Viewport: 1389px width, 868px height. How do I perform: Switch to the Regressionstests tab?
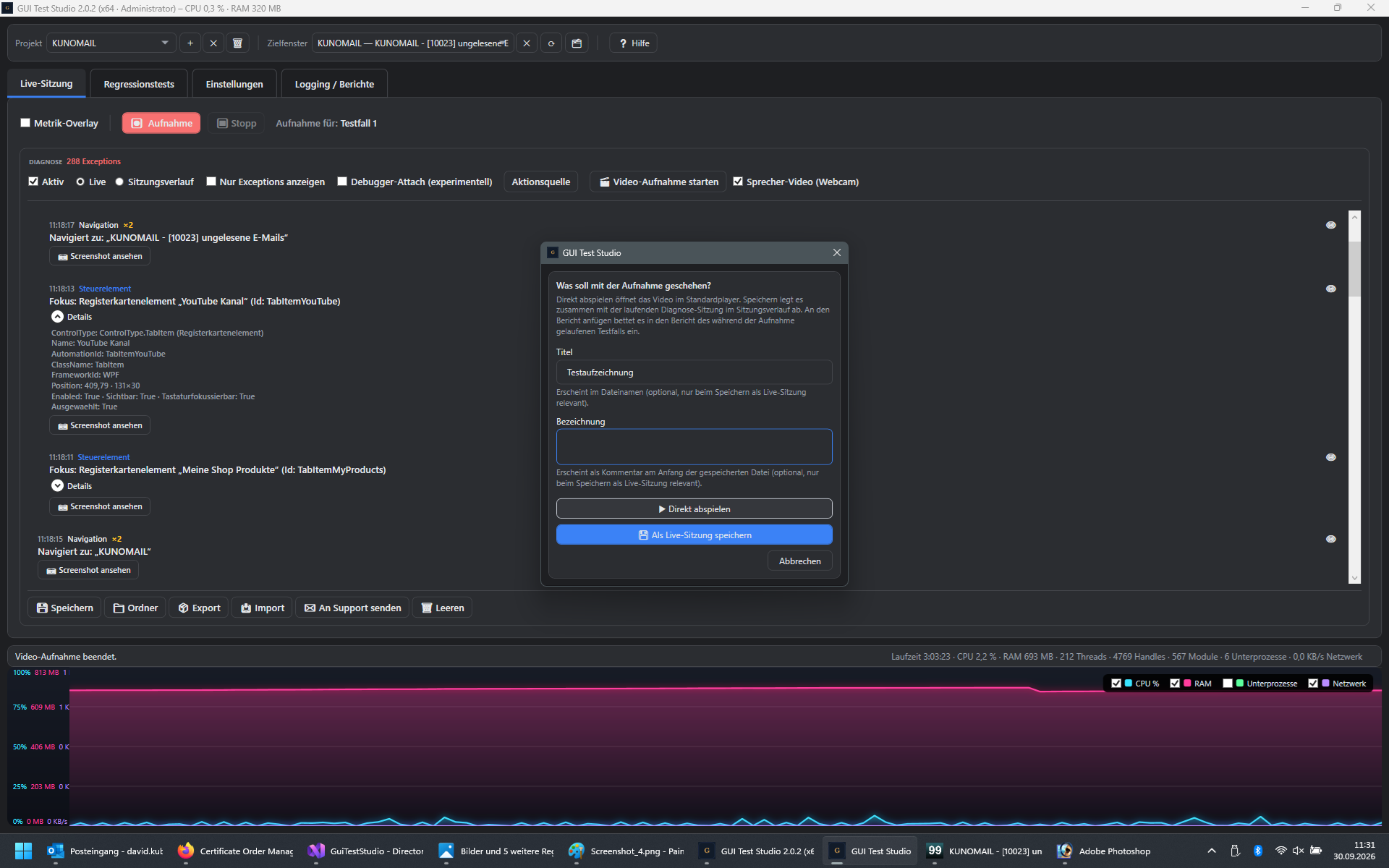point(139,84)
